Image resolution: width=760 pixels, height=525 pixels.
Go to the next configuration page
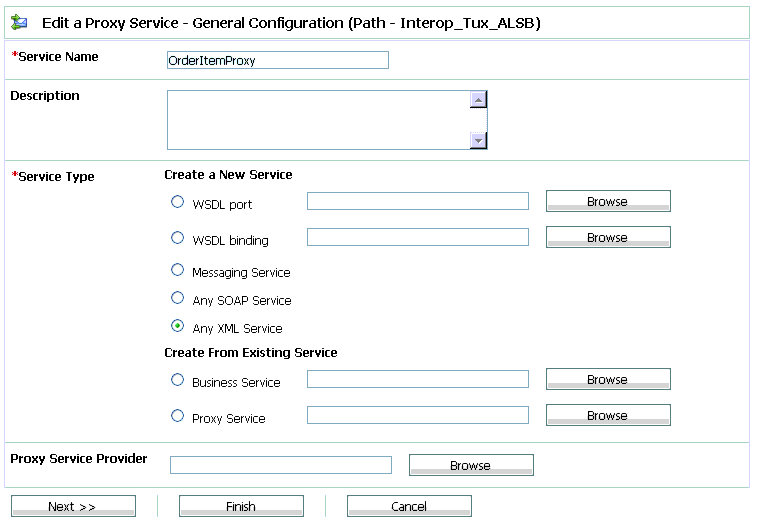(73, 506)
